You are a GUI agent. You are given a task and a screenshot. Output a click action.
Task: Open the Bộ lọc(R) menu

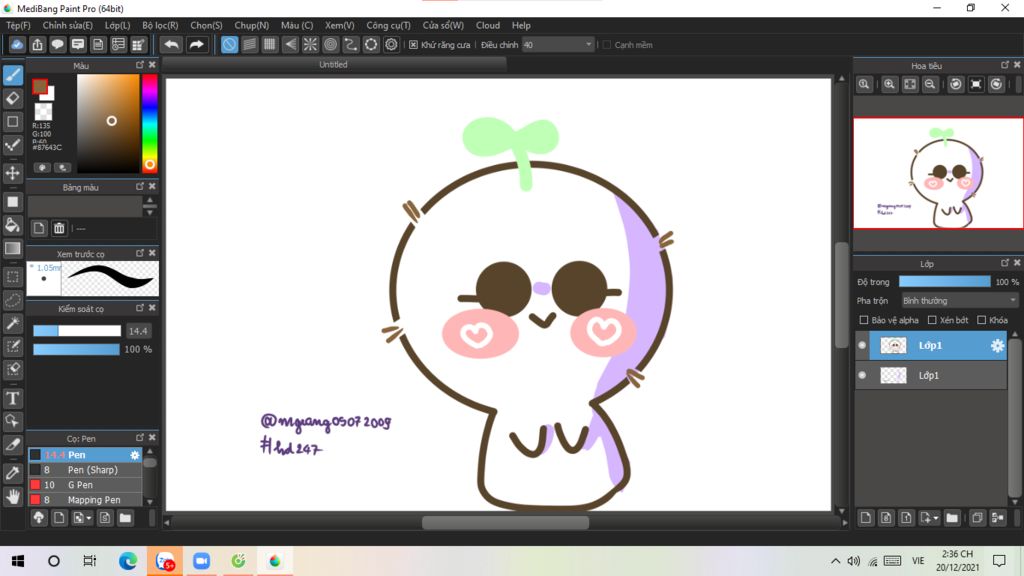tap(160, 25)
